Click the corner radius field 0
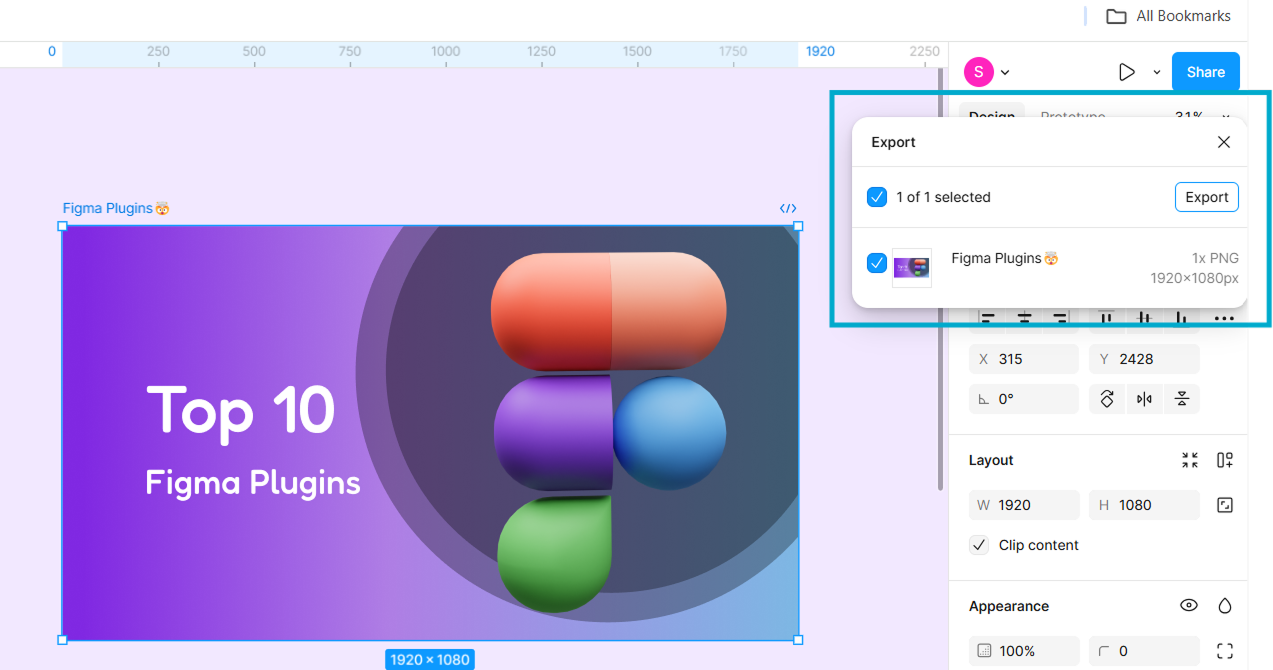 (1144, 651)
